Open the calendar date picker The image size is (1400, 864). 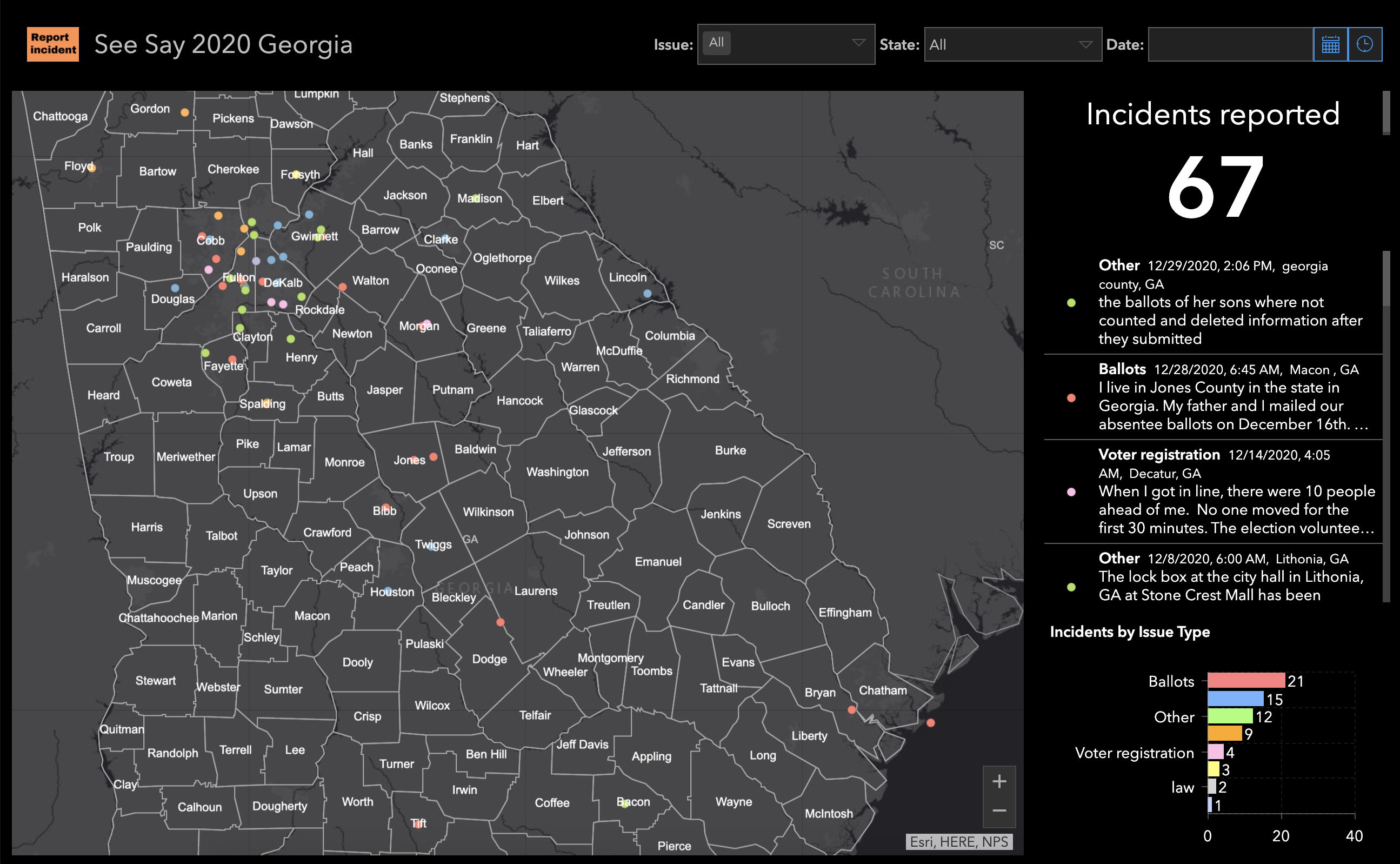pyautogui.click(x=1330, y=44)
